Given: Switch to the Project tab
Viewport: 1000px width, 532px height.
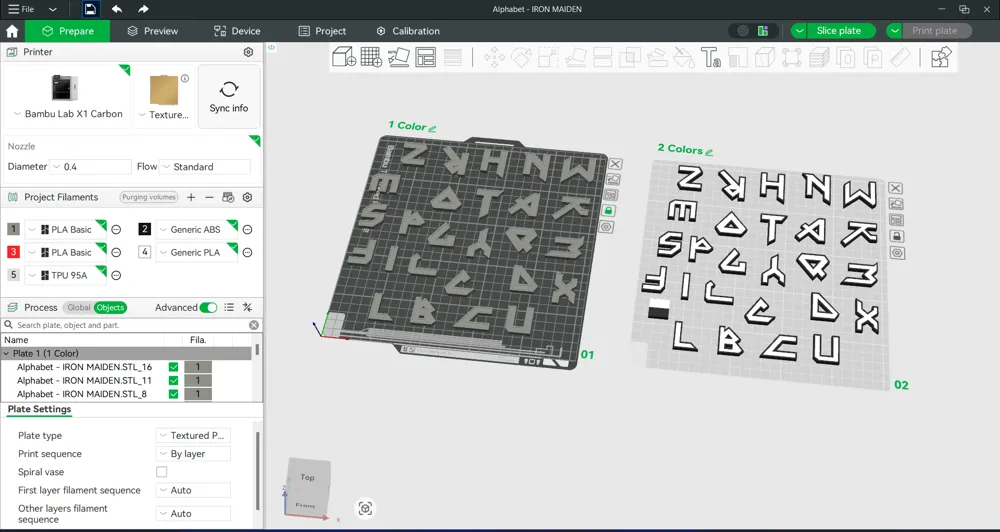Looking at the screenshot, I should 322,31.
